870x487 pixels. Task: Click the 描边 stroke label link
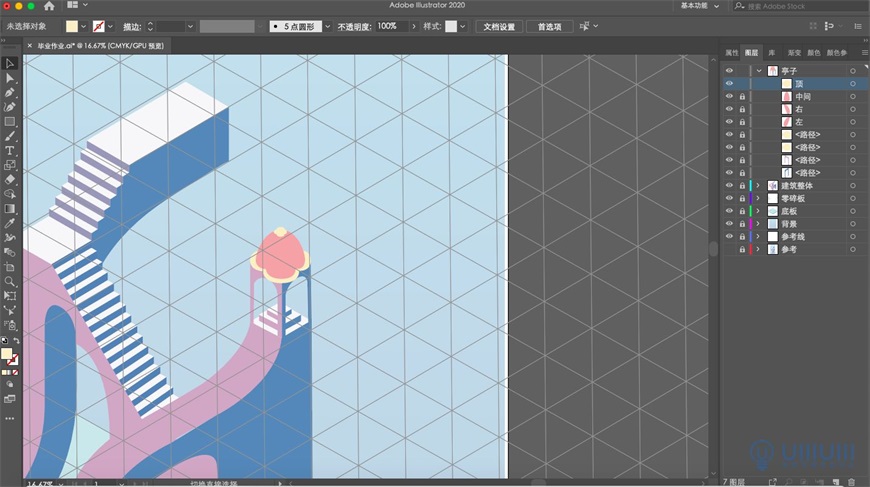click(131, 27)
